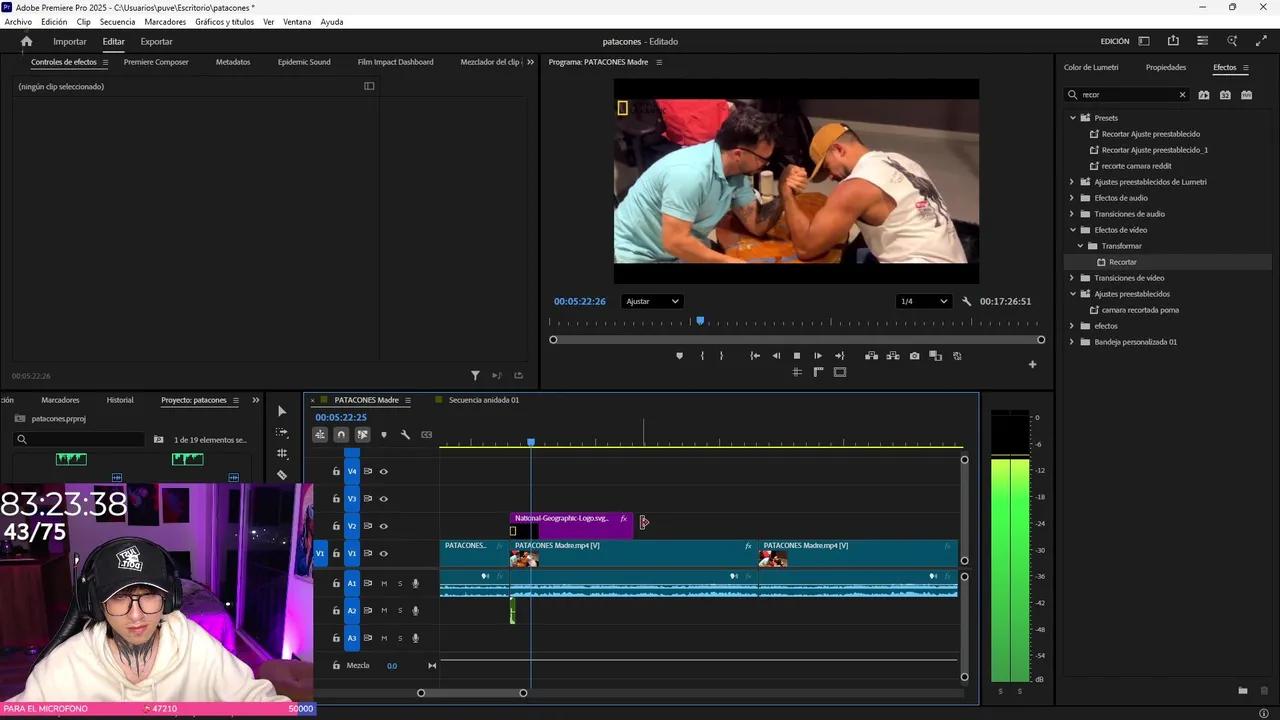Click the timeline wrench settings icon
The image size is (1280, 720).
pyautogui.click(x=405, y=435)
